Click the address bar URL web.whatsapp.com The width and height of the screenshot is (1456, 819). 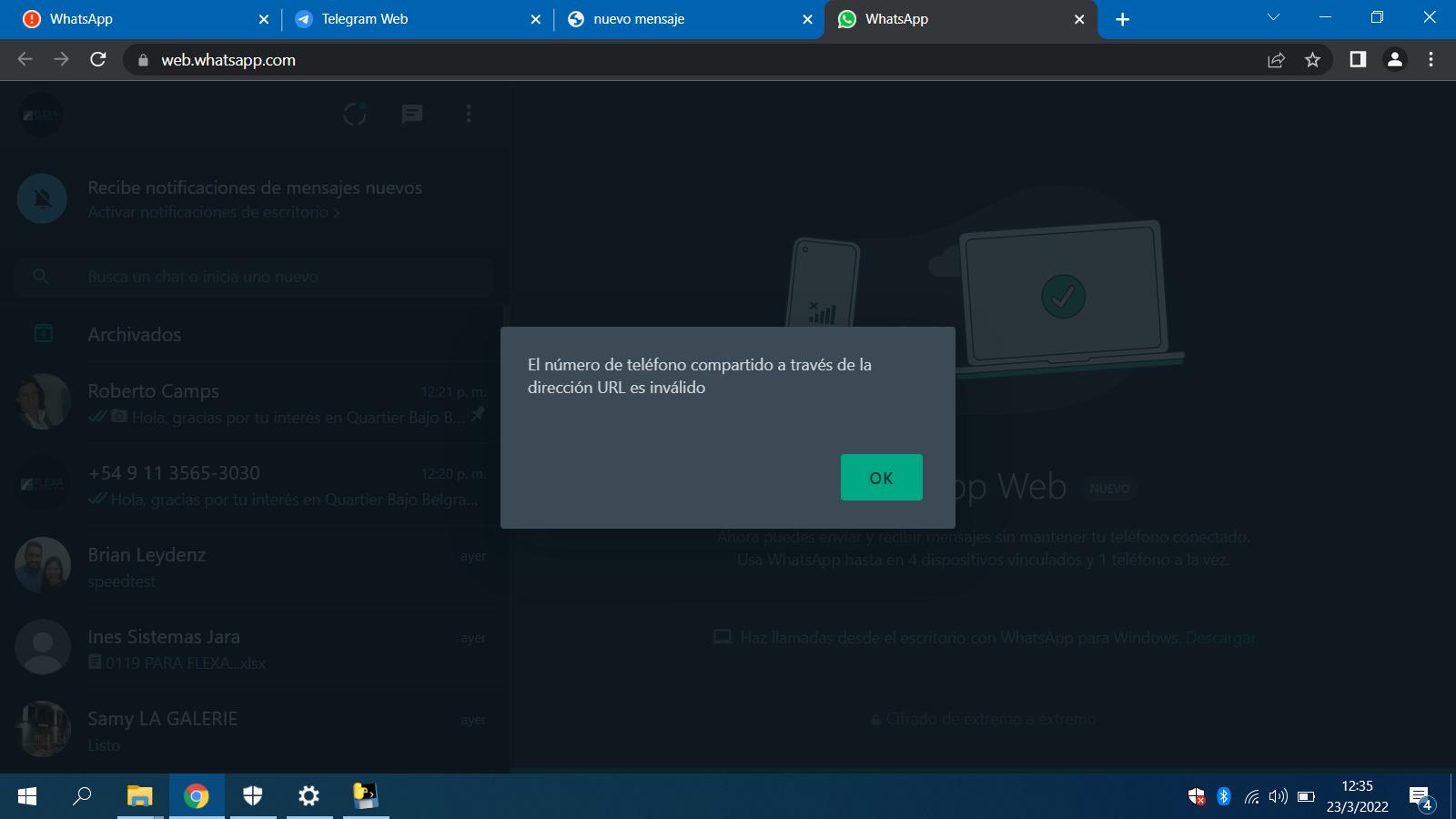click(x=228, y=60)
